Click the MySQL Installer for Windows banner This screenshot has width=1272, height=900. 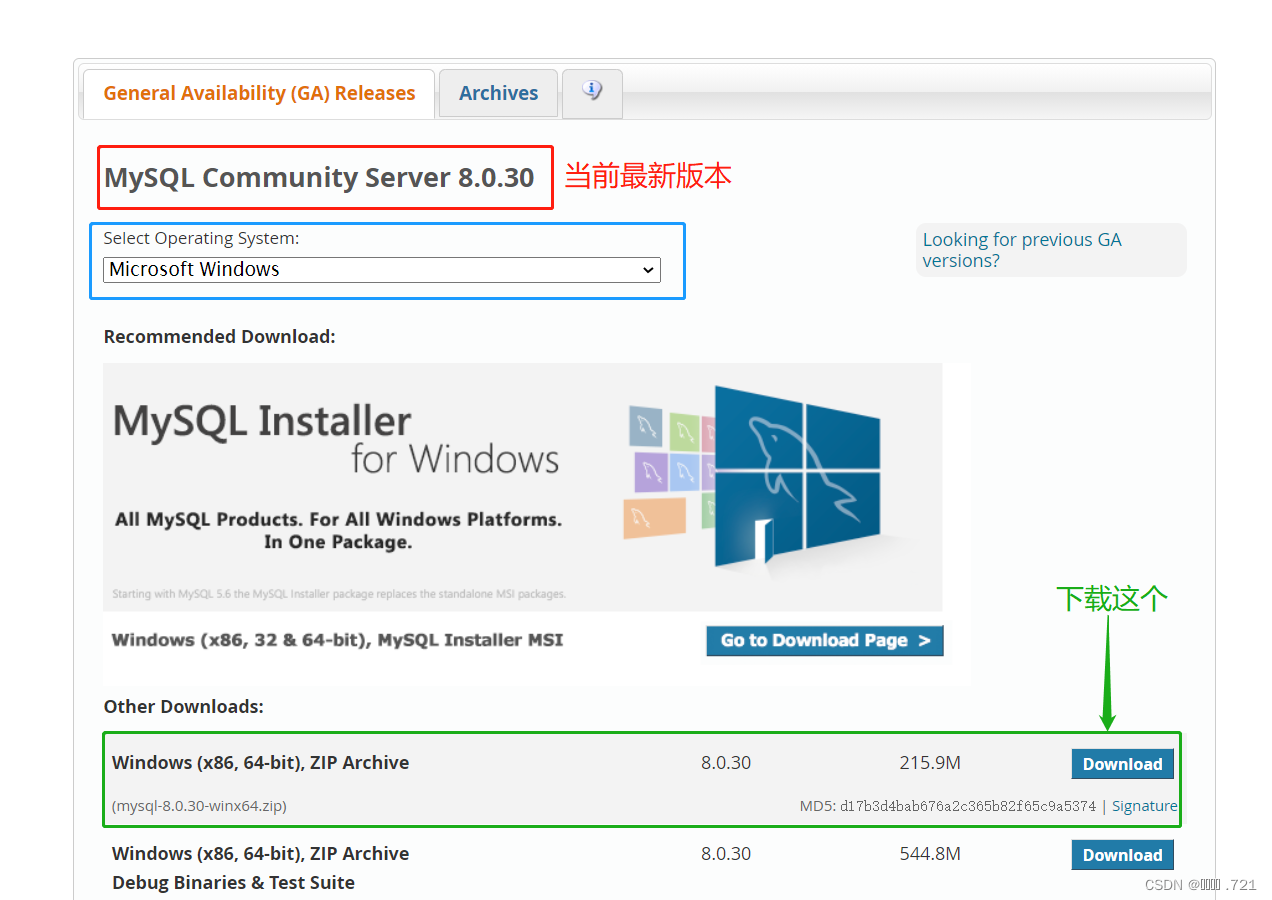coord(523,487)
